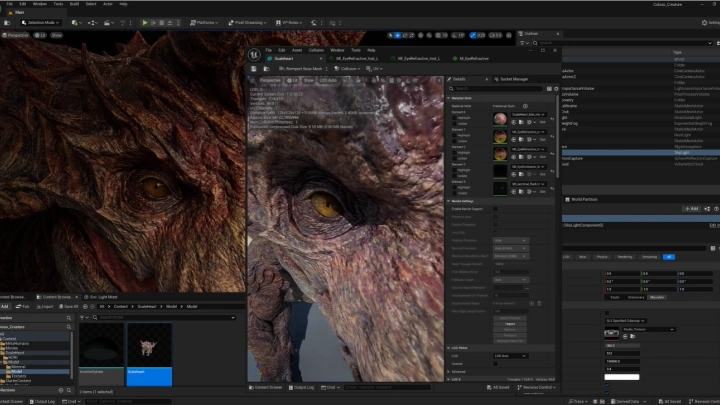Screen dimensions: 720x405
Task: Click the Save asset icon in mesh editor
Action: 253,69
